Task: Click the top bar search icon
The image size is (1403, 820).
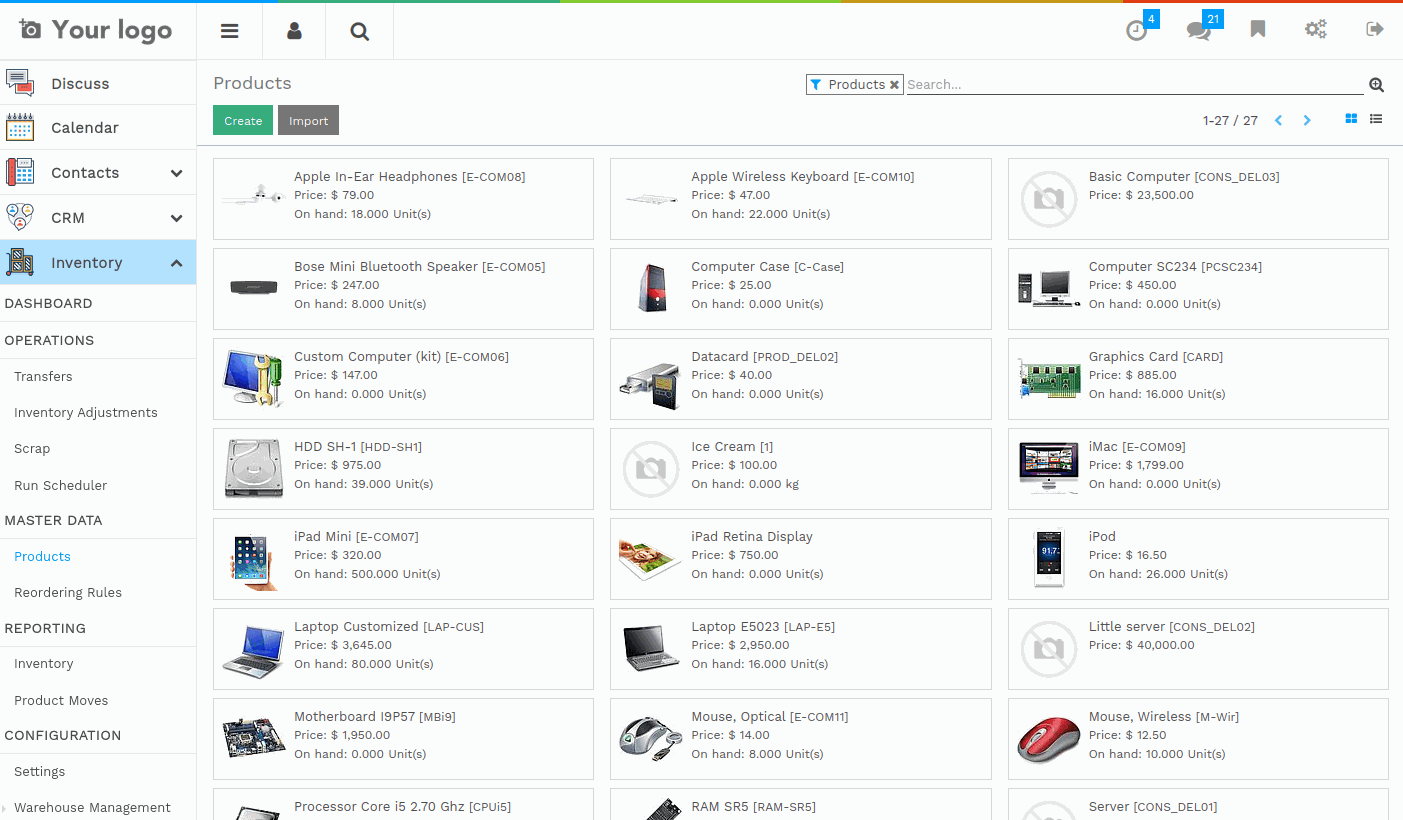Action: [360, 31]
